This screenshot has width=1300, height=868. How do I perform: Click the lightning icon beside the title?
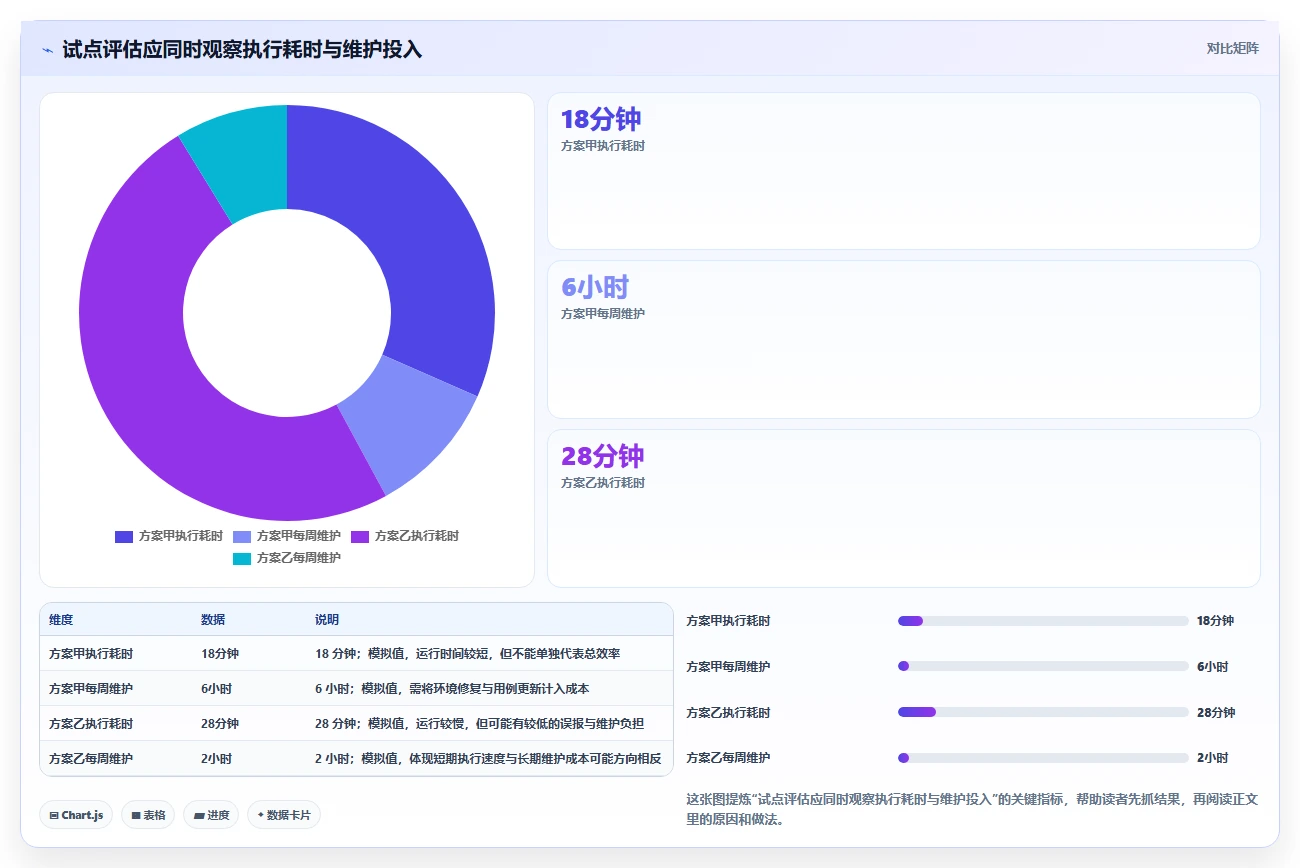coord(47,49)
